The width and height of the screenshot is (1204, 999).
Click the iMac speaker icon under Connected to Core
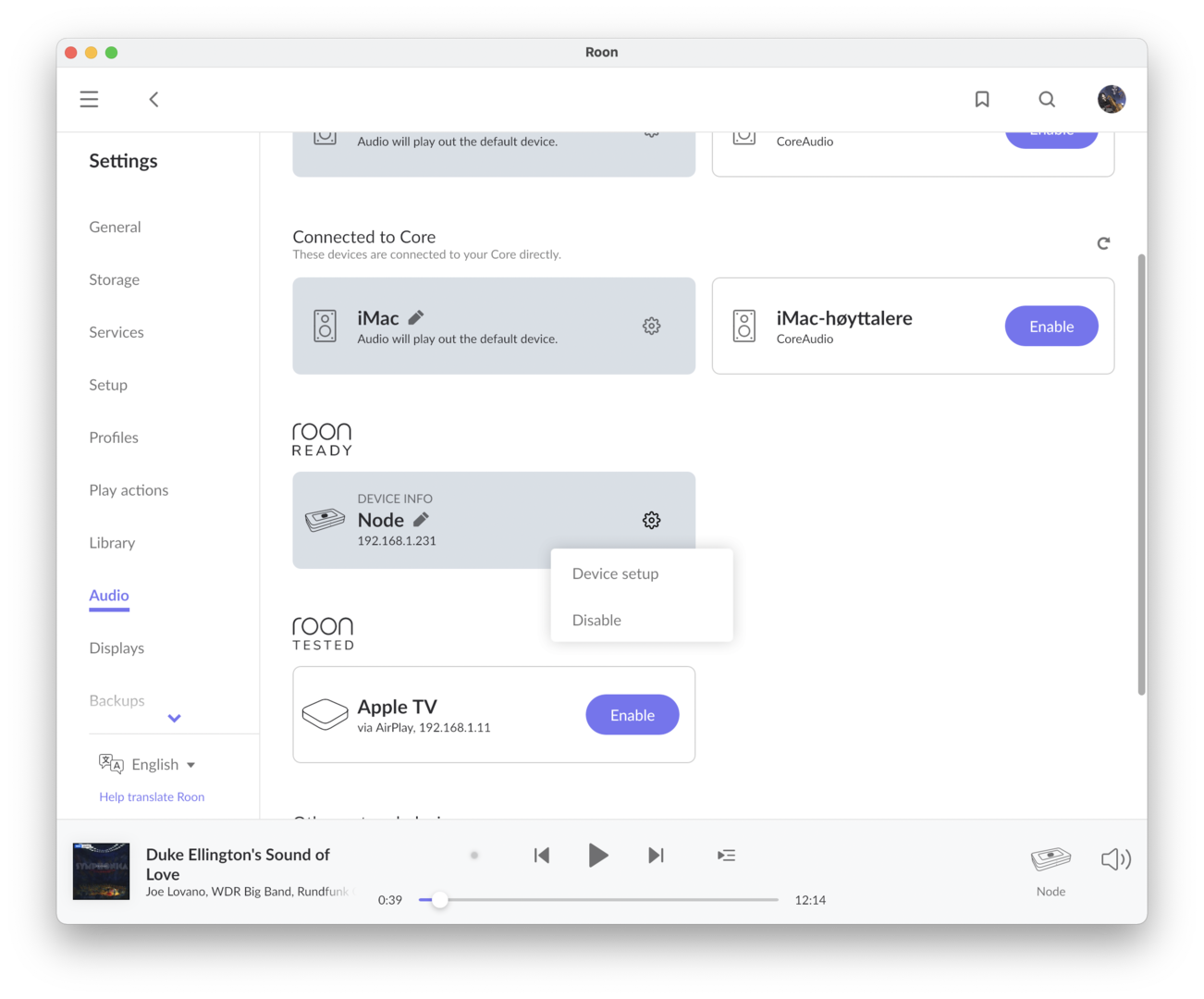pyautogui.click(x=326, y=326)
